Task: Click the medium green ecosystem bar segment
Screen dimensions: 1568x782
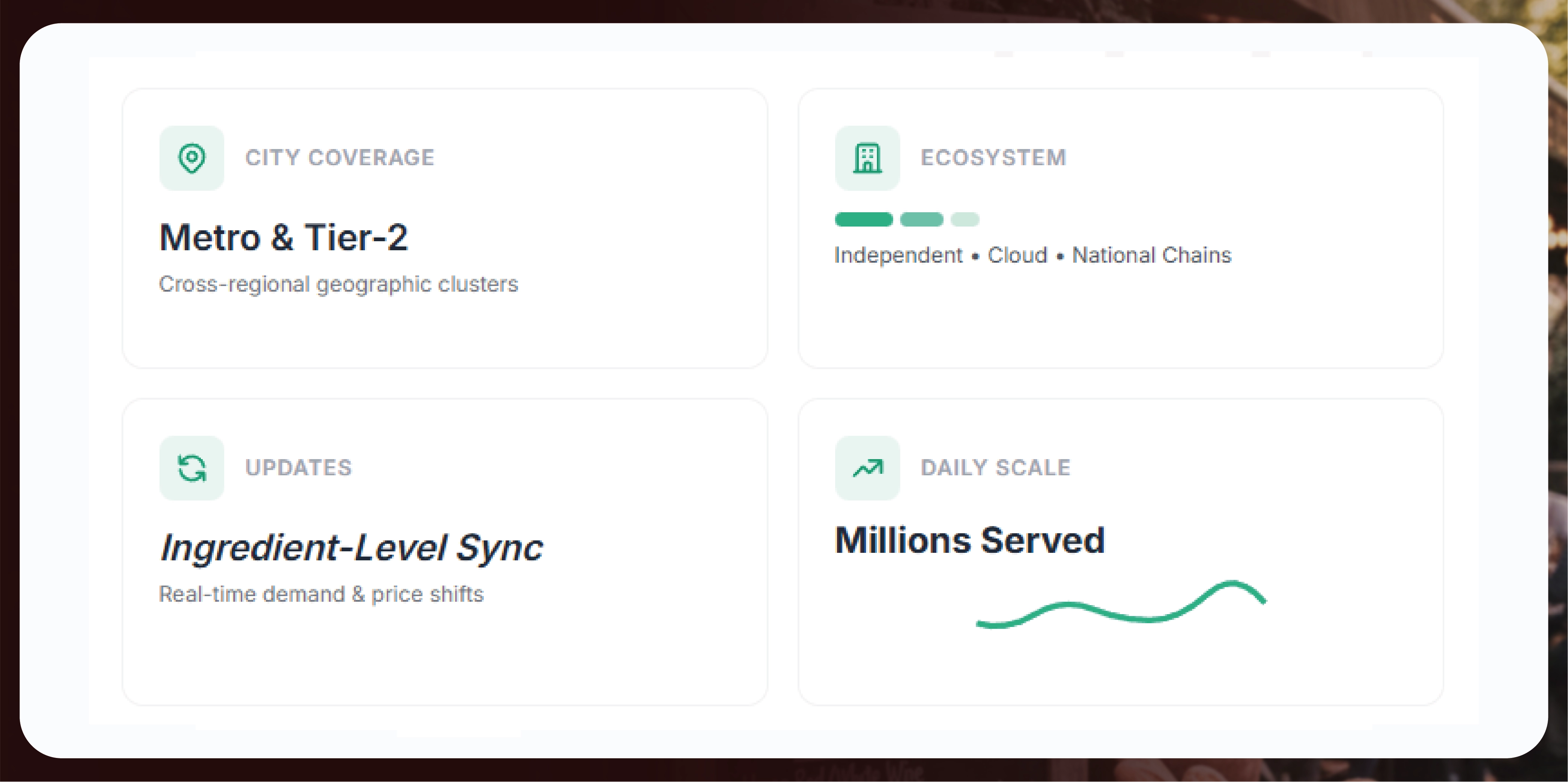Action: coord(921,219)
